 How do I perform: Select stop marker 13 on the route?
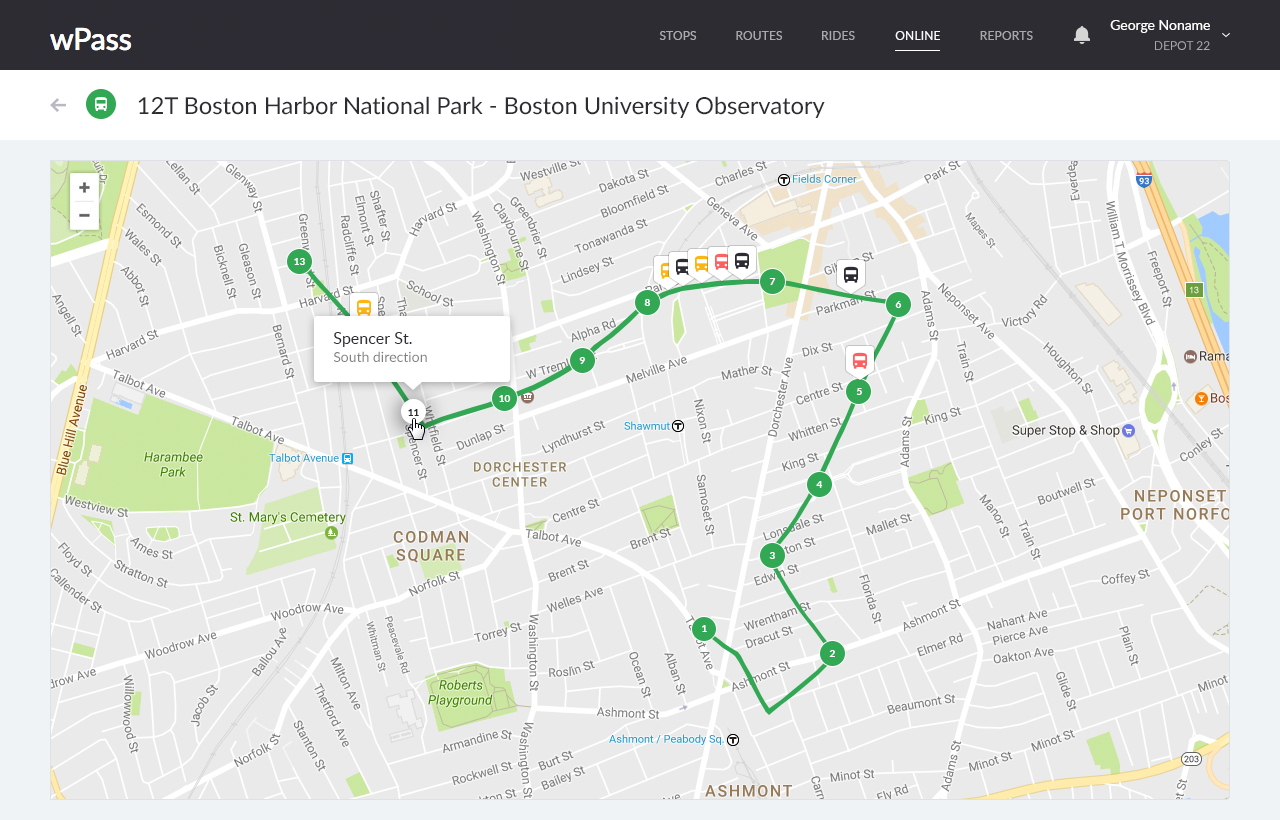(299, 262)
